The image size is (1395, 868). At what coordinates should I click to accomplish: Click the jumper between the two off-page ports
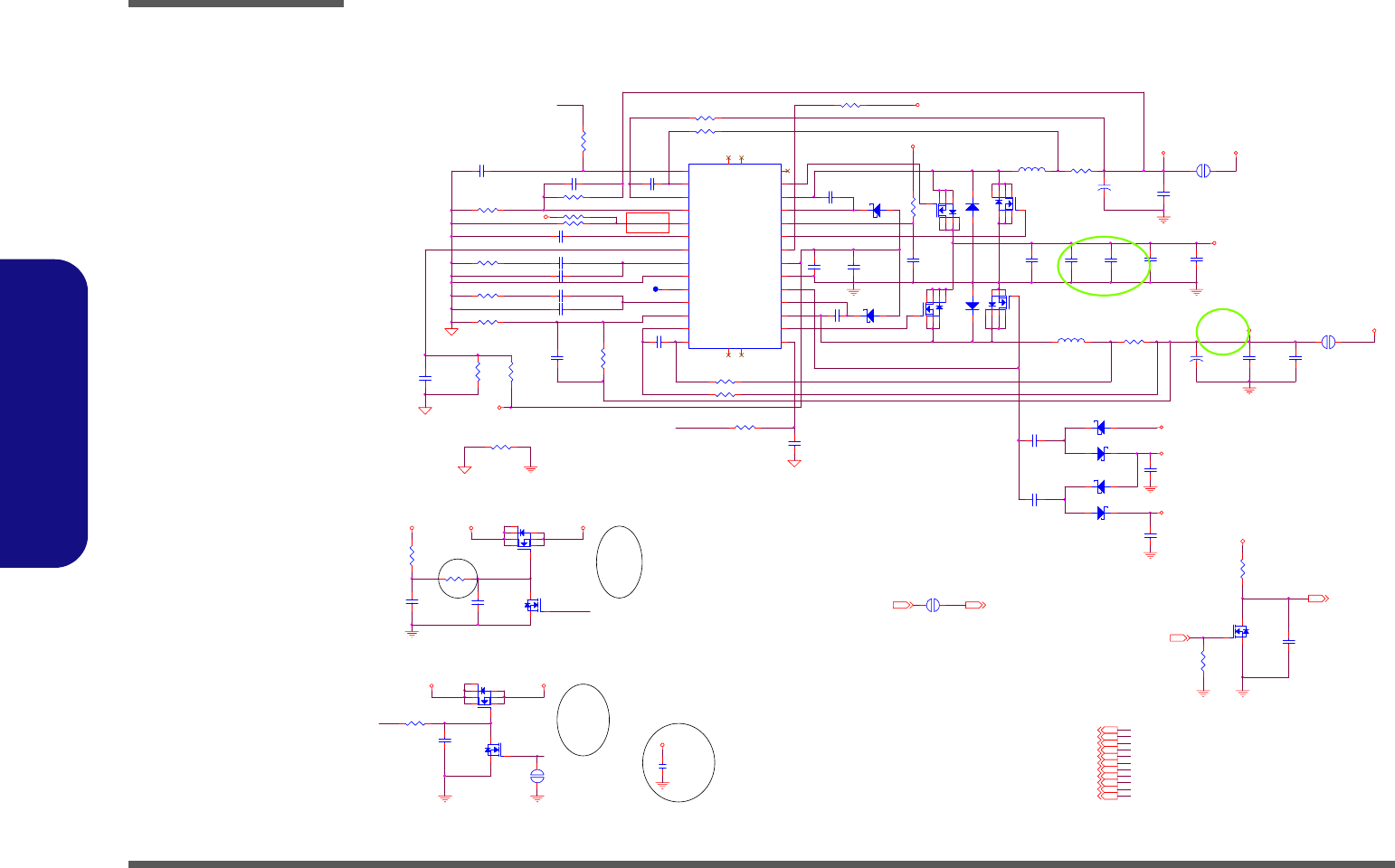click(x=934, y=604)
